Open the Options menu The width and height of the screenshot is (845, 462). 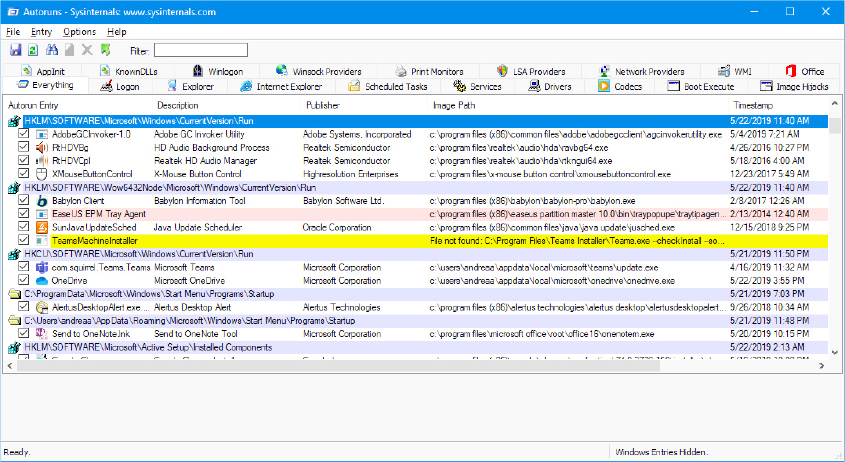[x=79, y=32]
